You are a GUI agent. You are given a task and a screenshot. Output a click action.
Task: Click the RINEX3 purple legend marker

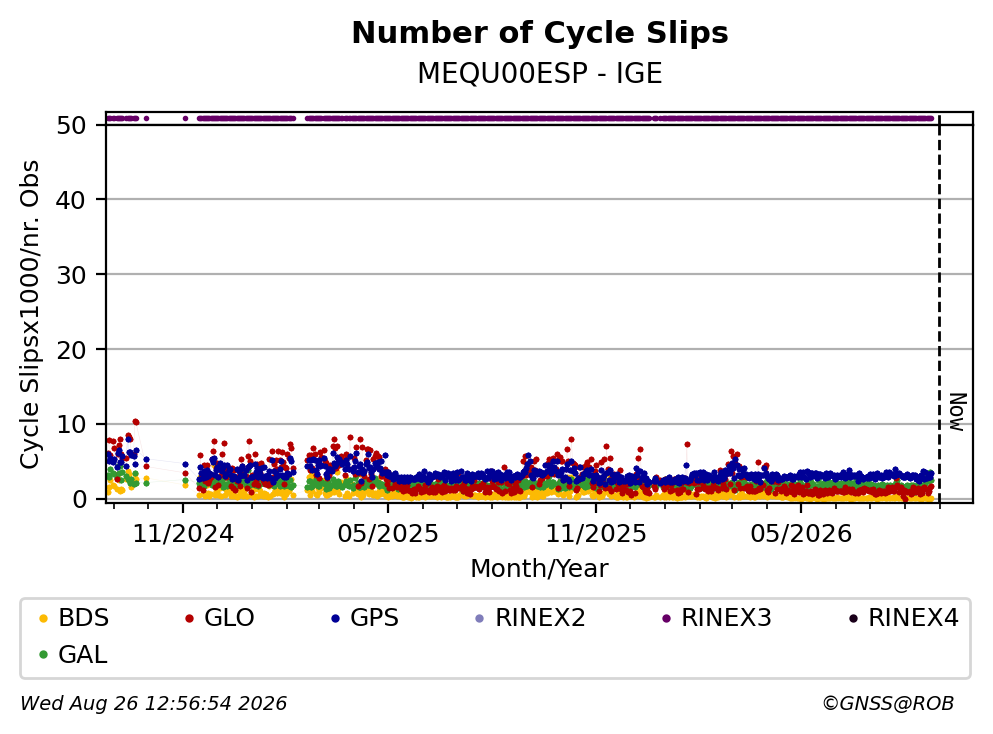666,618
